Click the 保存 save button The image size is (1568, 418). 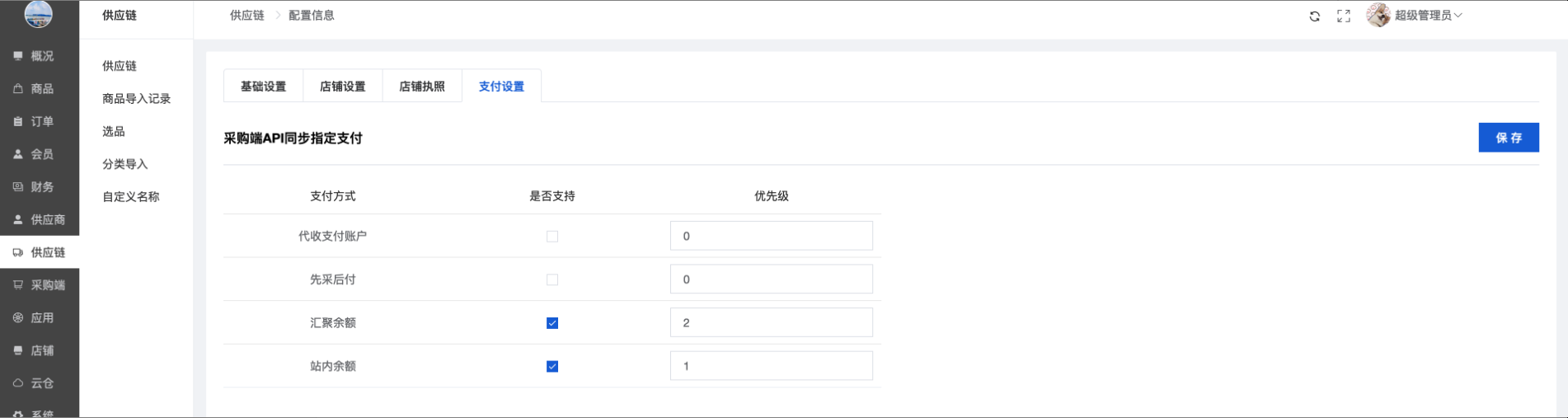pos(1508,138)
